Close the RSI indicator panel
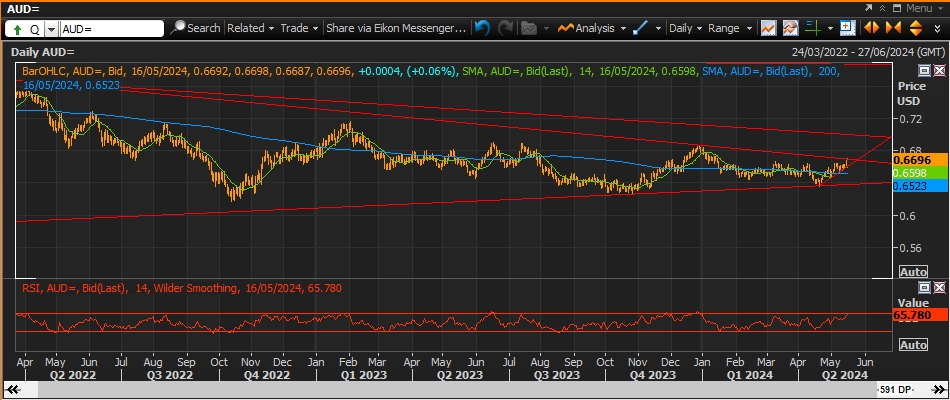The height and width of the screenshot is (400, 950). point(938,287)
